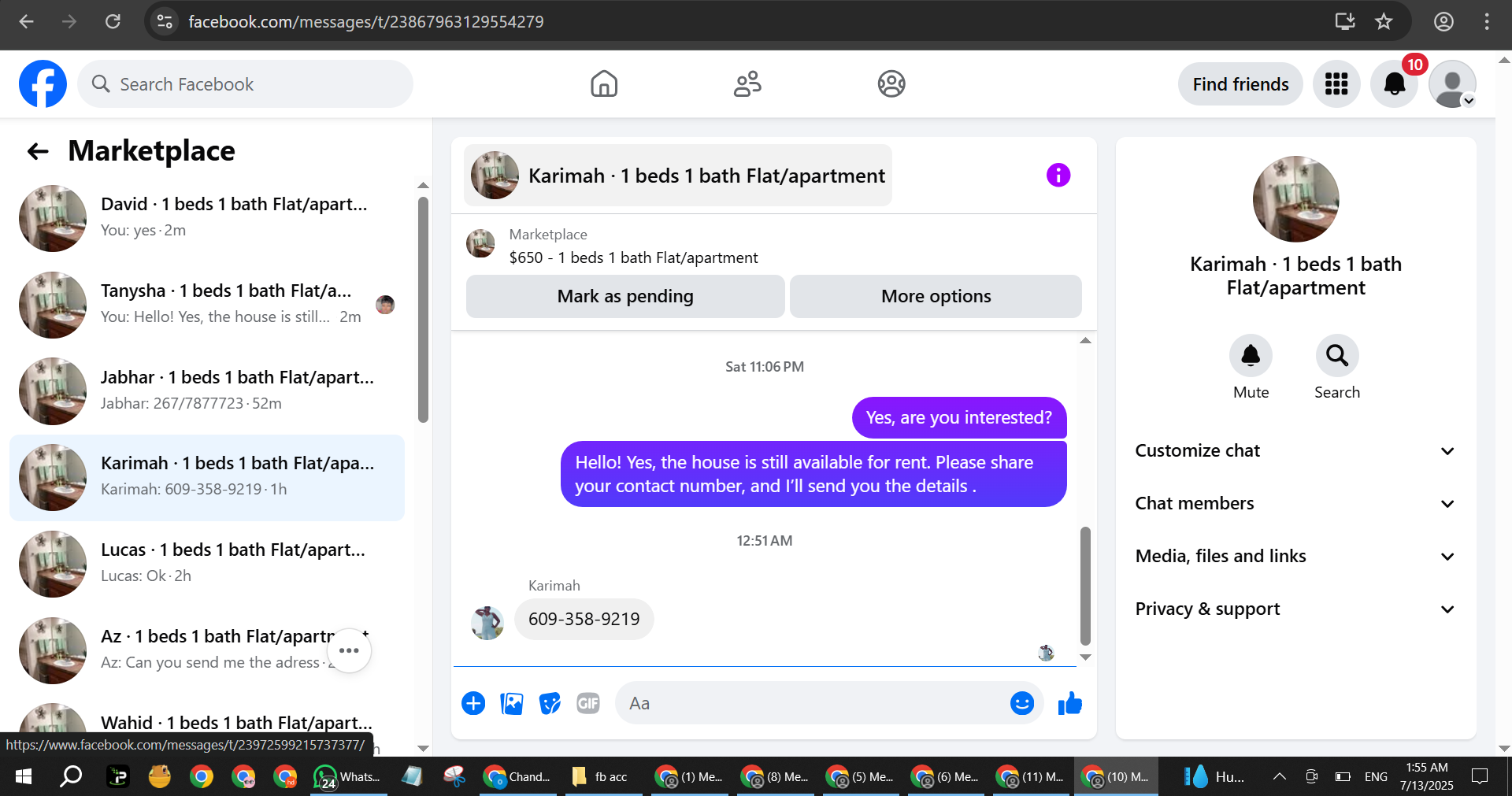
Task: Expand Customize chat section
Action: [x=1295, y=450]
